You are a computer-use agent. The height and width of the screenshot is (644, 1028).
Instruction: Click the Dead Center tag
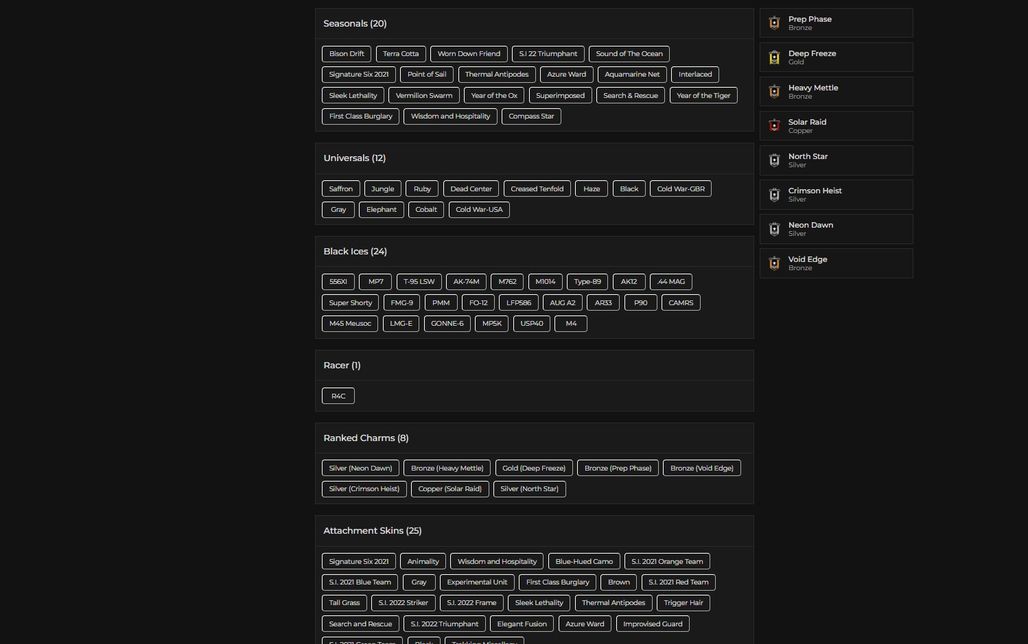(471, 189)
